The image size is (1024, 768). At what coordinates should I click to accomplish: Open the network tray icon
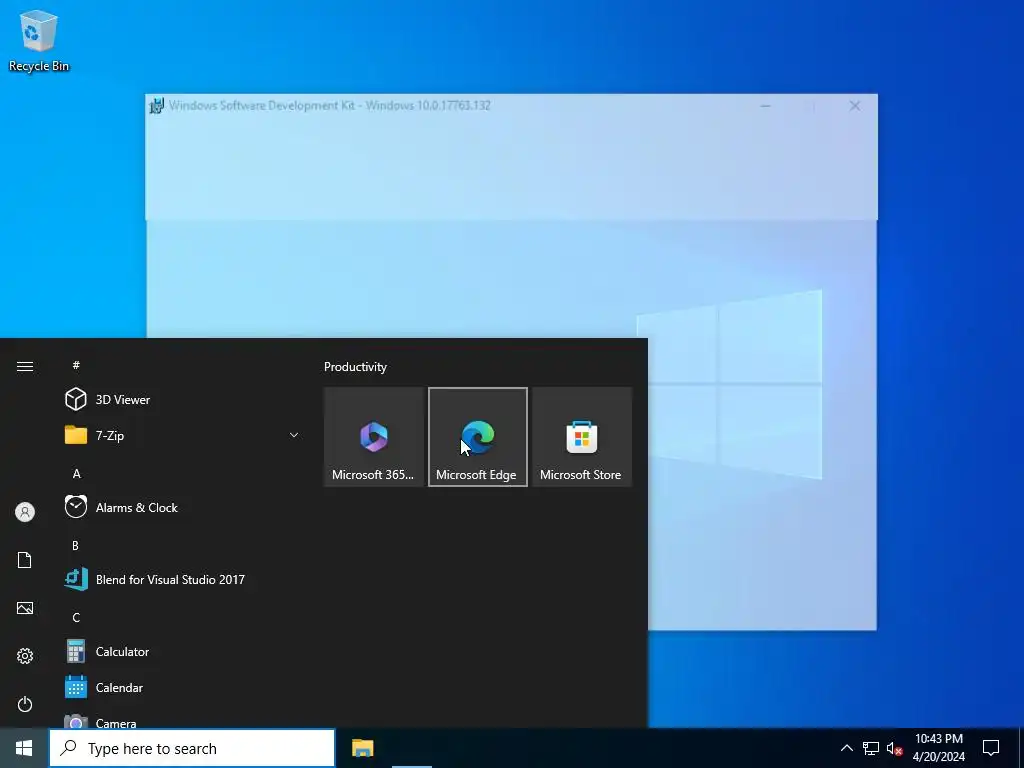[x=871, y=748]
